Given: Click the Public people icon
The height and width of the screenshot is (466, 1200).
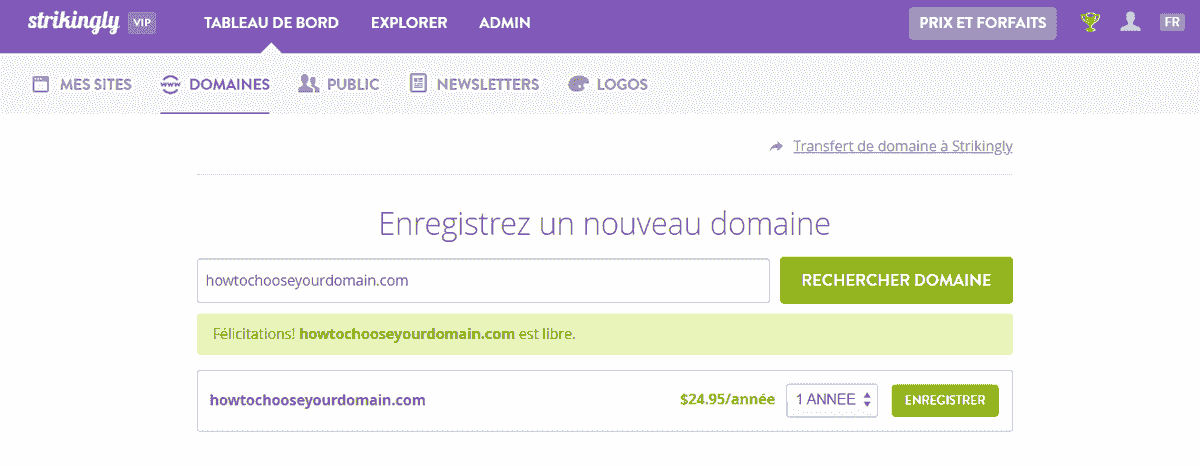Looking at the screenshot, I should pyautogui.click(x=308, y=84).
